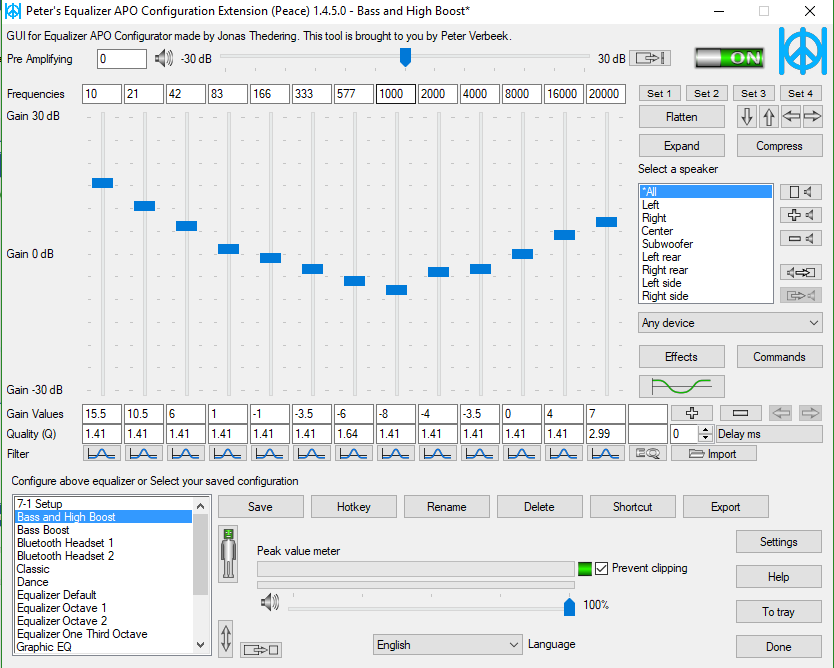Select the Left rear speaker
This screenshot has width=834, height=668.
[x=706, y=257]
